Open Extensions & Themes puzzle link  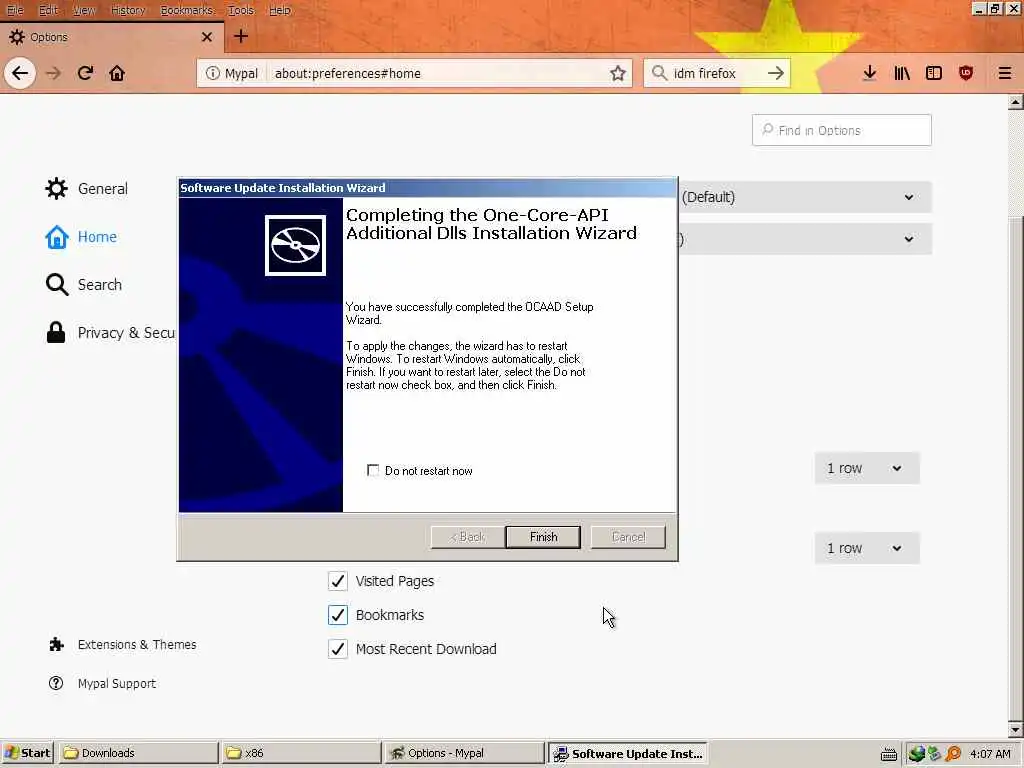click(122, 645)
